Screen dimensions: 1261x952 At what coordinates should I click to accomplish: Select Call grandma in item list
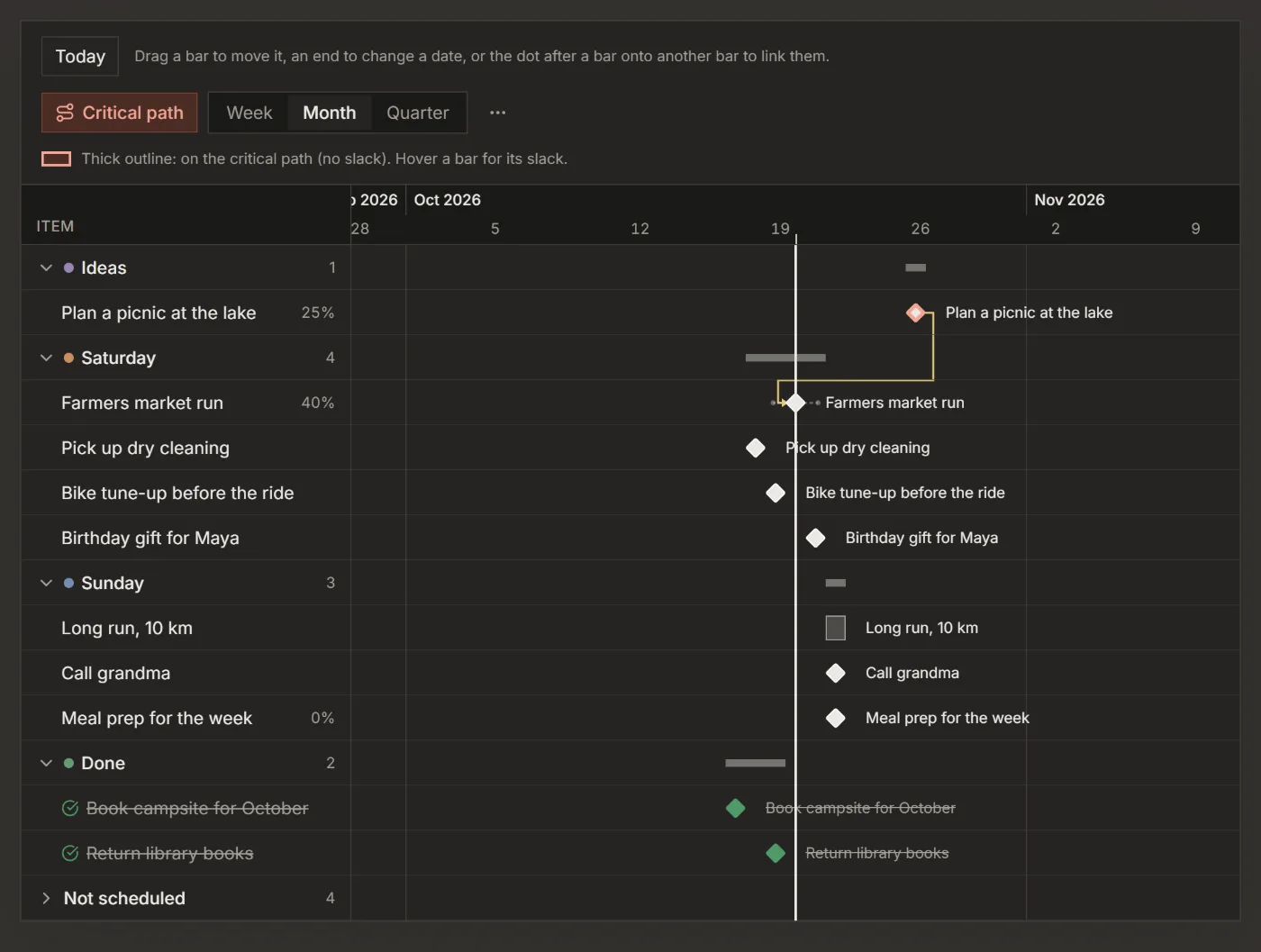[186, 673]
